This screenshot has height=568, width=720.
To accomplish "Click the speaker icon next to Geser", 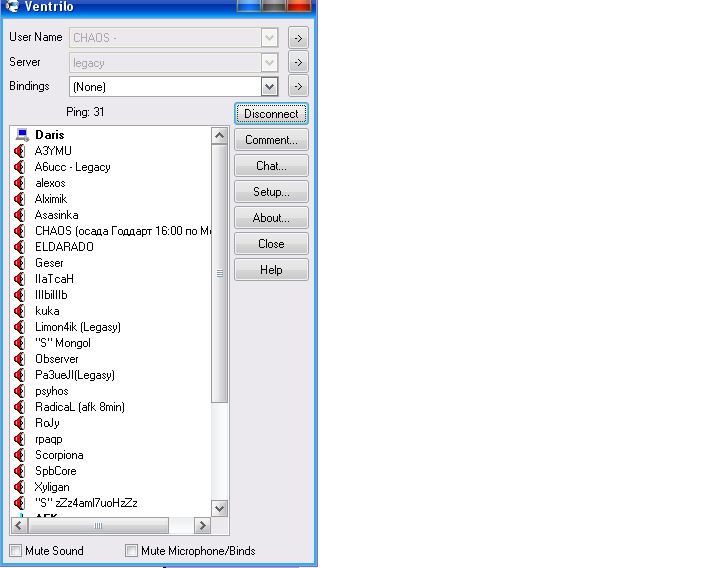I will (19, 263).
